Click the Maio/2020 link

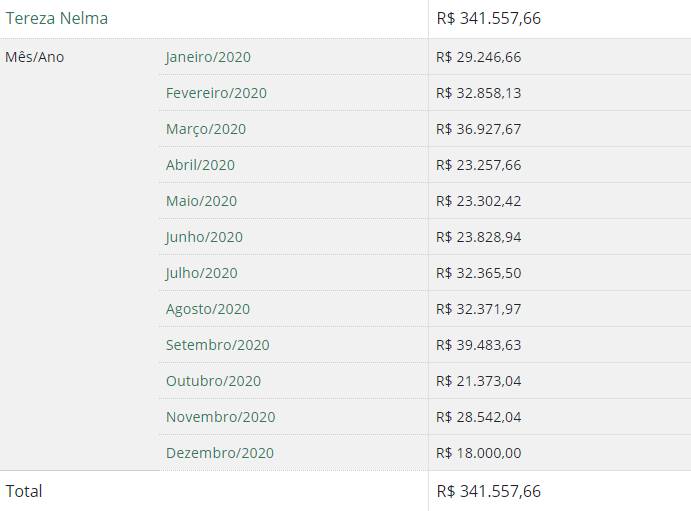tap(201, 201)
